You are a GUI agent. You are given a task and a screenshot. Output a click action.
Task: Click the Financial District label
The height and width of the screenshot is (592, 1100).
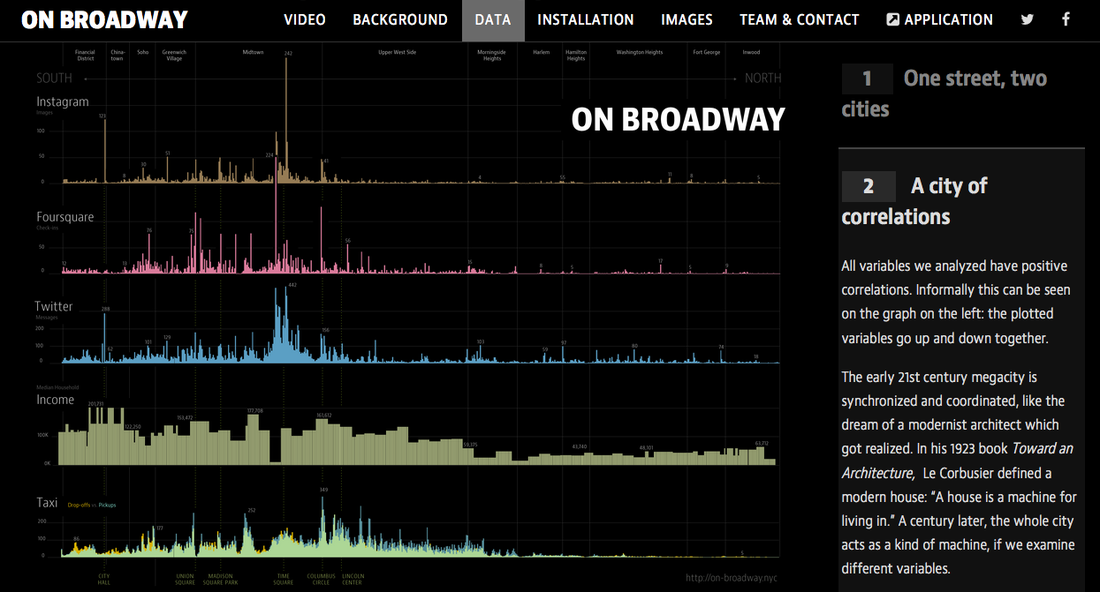tap(85, 55)
